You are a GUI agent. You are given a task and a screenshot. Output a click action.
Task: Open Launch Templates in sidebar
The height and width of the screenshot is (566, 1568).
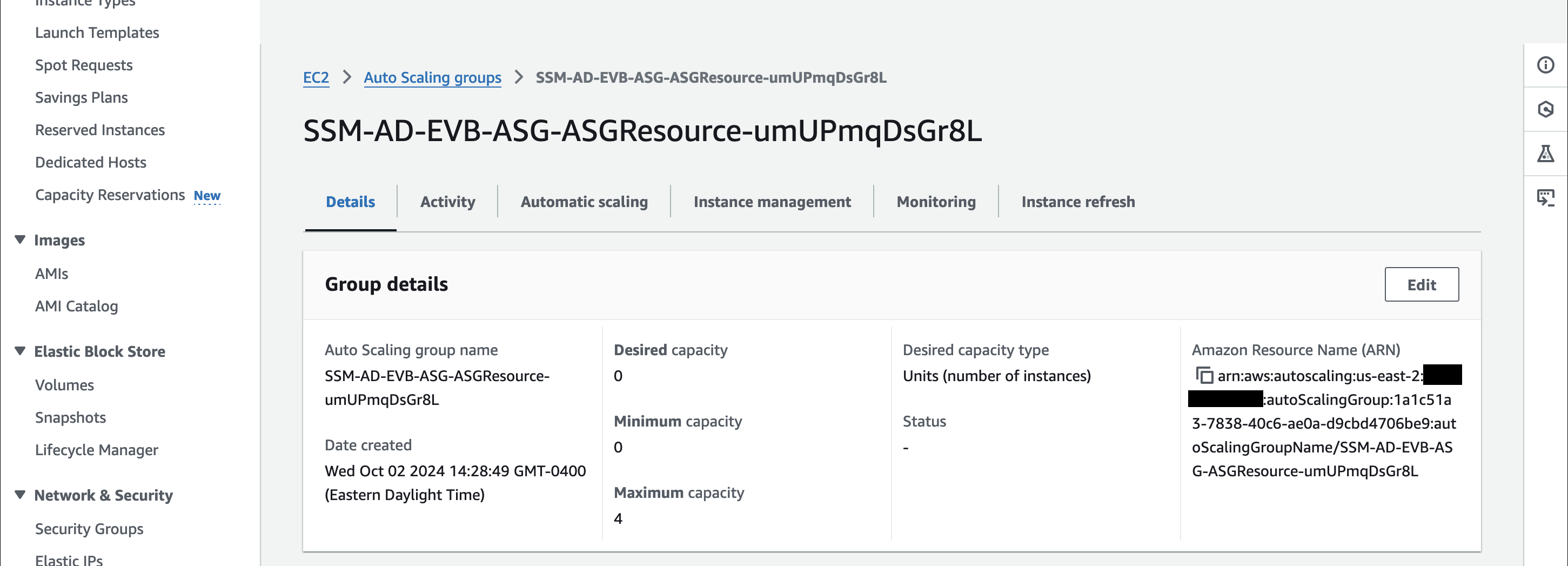[97, 33]
